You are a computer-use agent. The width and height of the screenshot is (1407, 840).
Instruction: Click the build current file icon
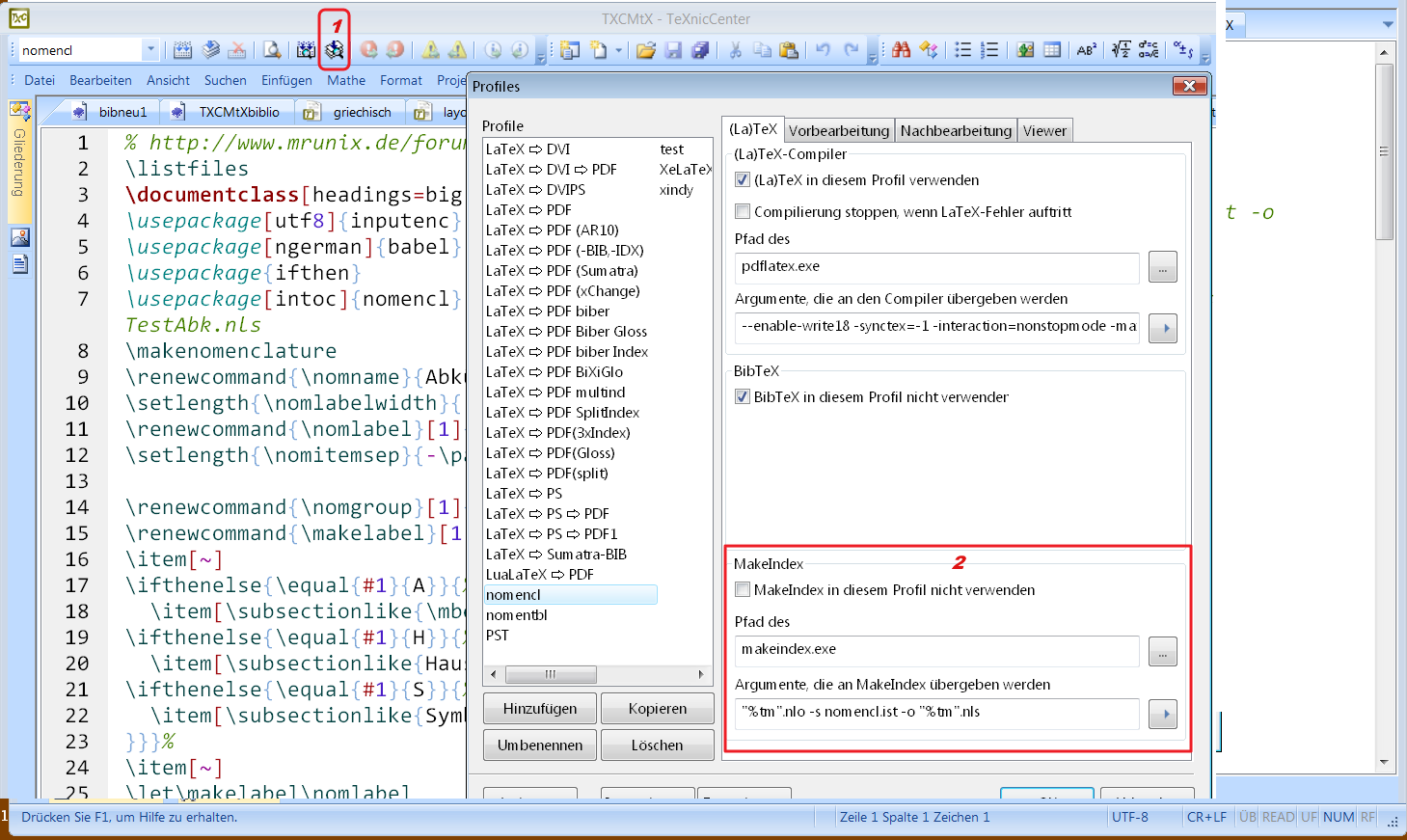[x=183, y=50]
